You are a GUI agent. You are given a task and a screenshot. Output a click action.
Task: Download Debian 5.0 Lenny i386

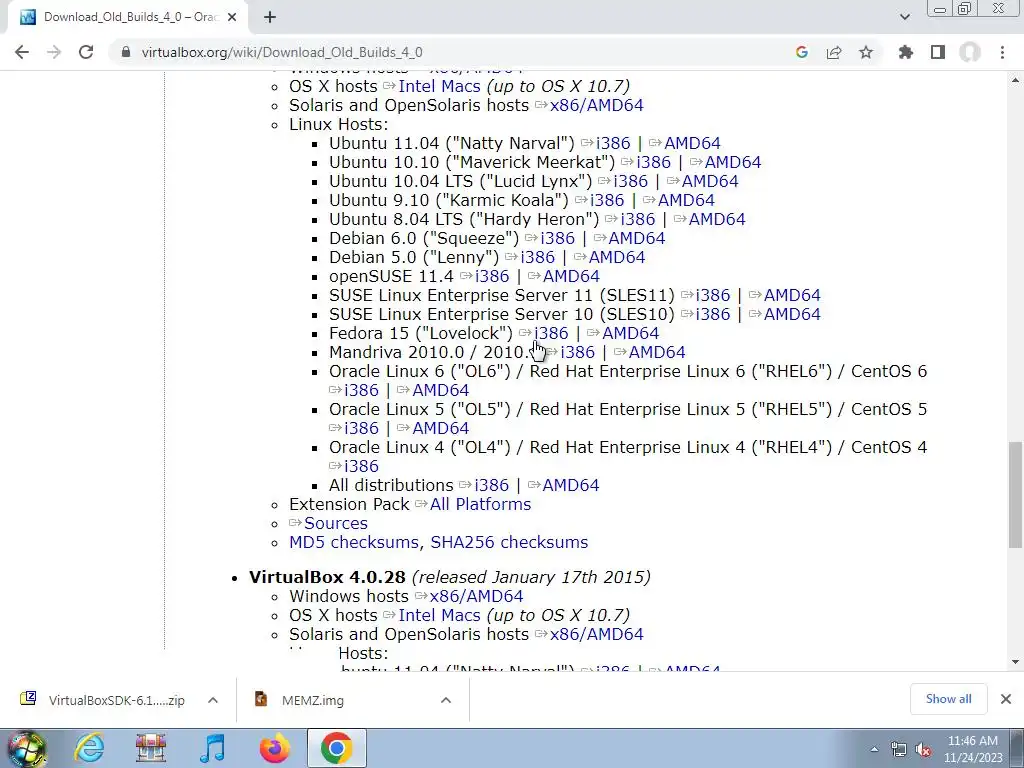point(537,257)
